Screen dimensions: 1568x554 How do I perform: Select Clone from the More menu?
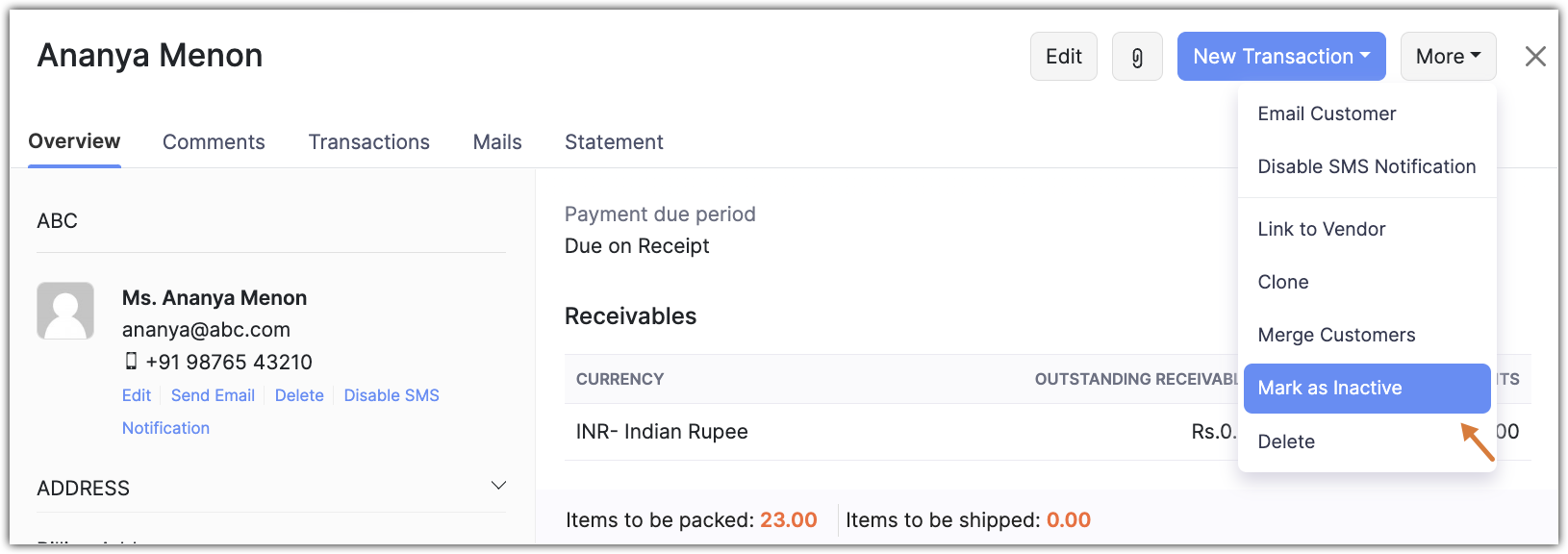[x=1283, y=282]
